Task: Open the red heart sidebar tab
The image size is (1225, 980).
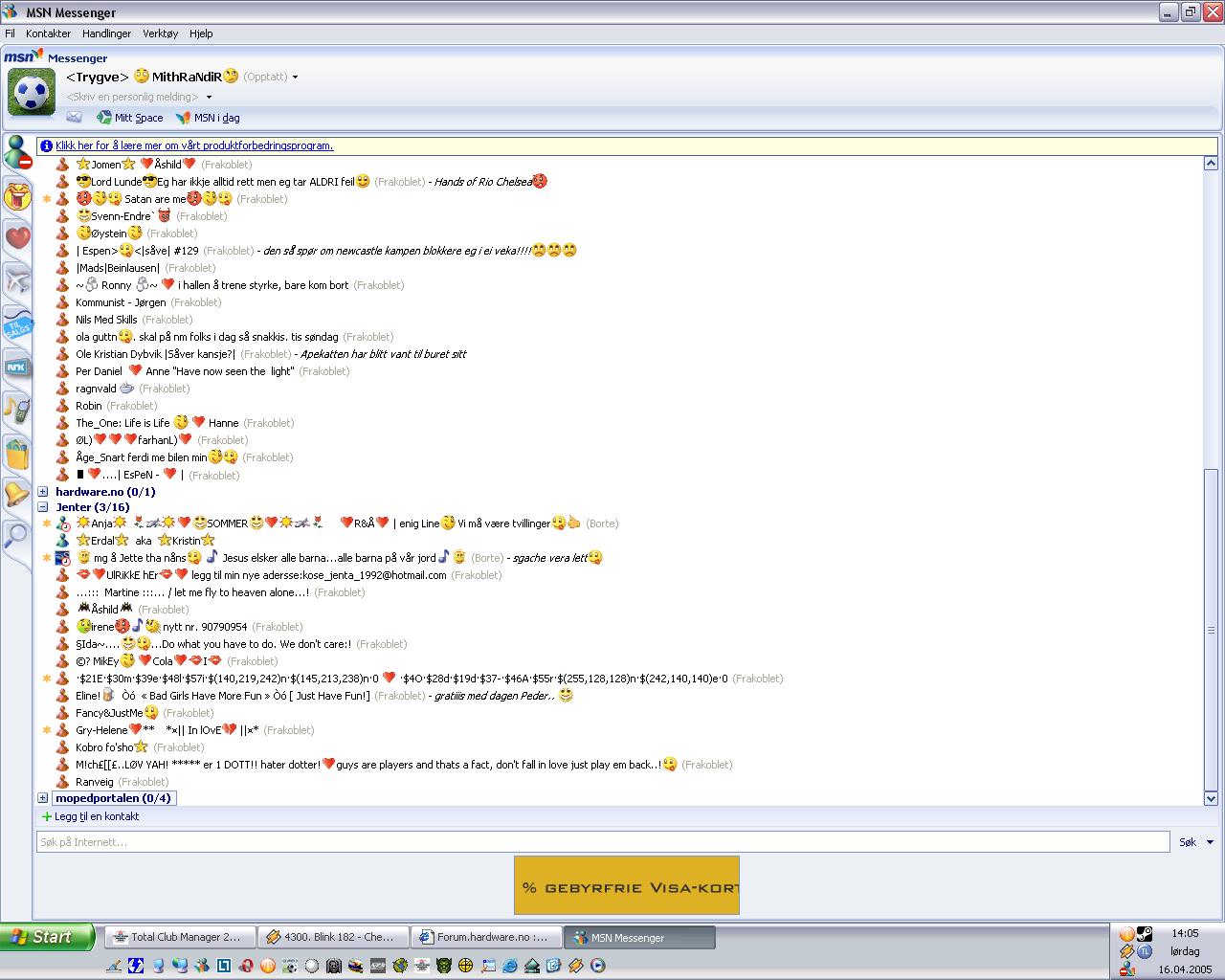Action: [17, 237]
